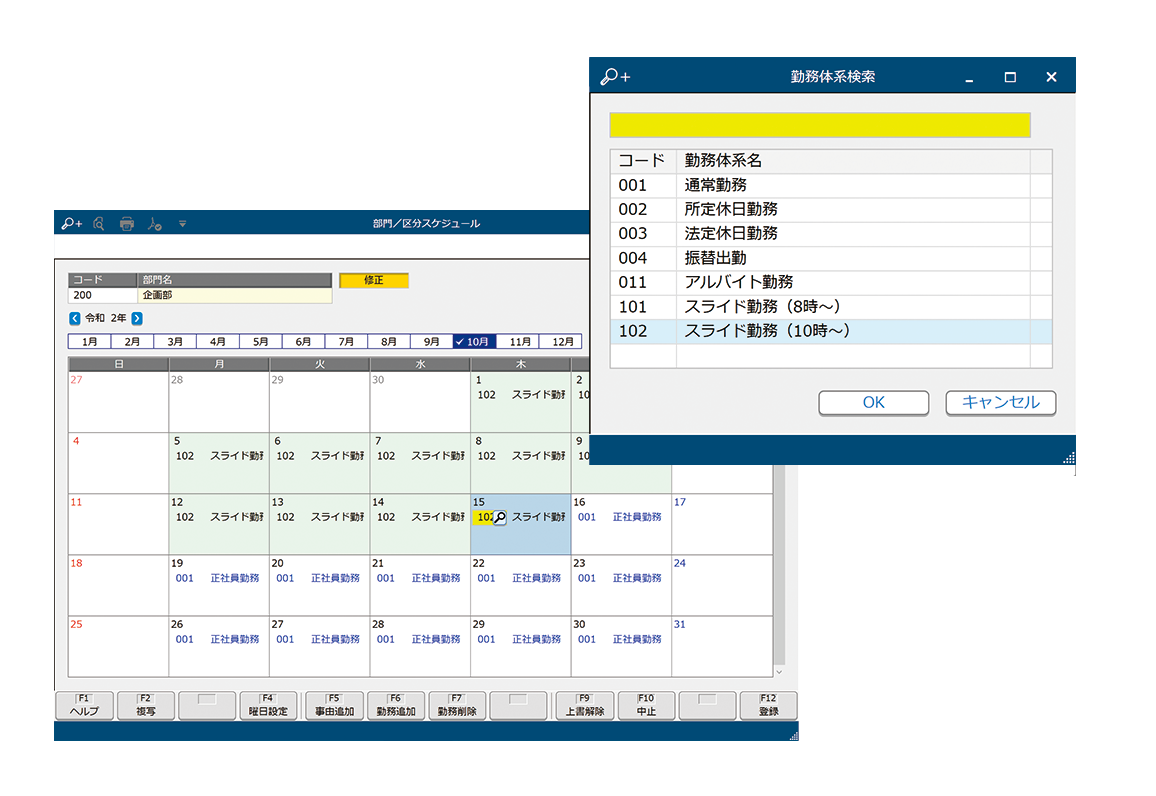The width and height of the screenshot is (1156, 796).
Task: Click the F10 中止 button
Action: tap(646, 705)
